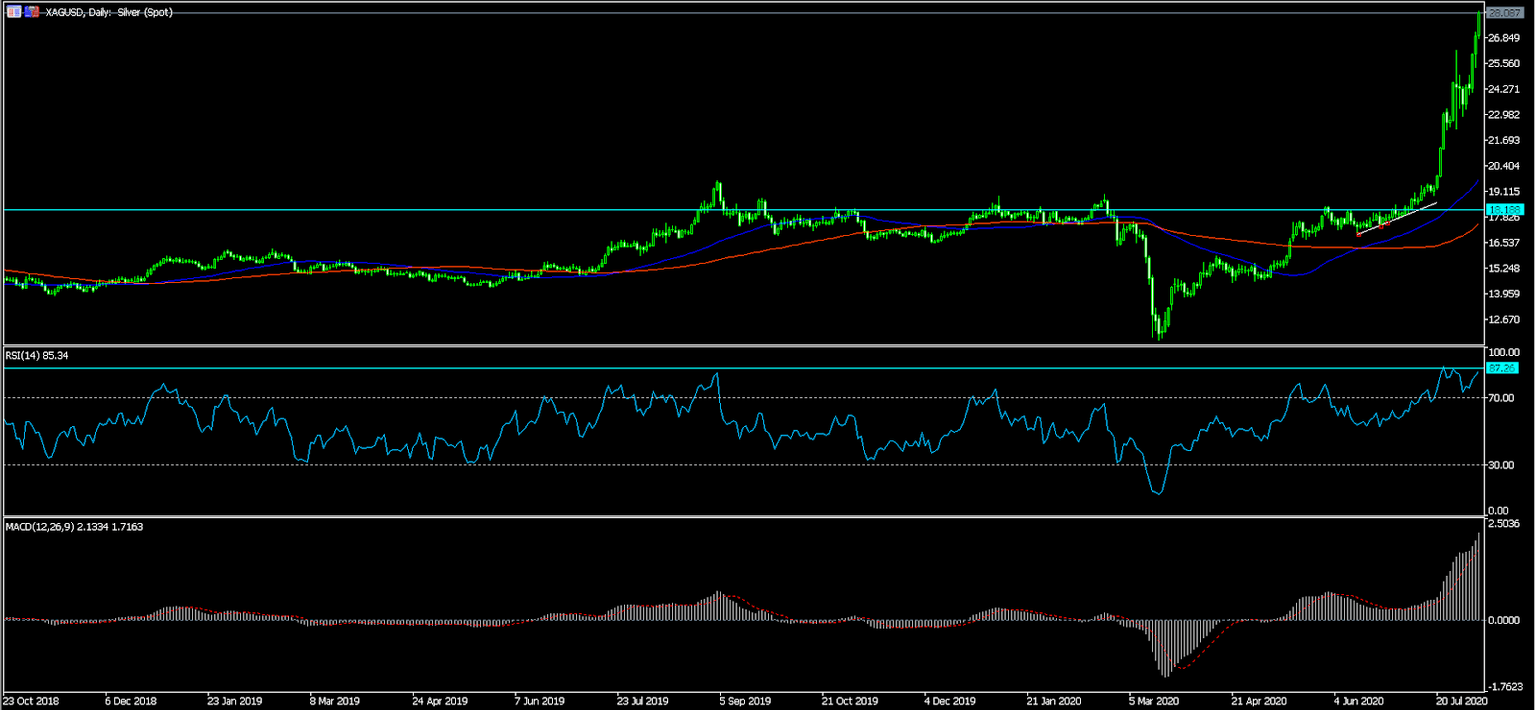Click the 23 Oct 2018 axis label
Image resolution: width=1536 pixels, height=710 pixels.
[x=32, y=701]
